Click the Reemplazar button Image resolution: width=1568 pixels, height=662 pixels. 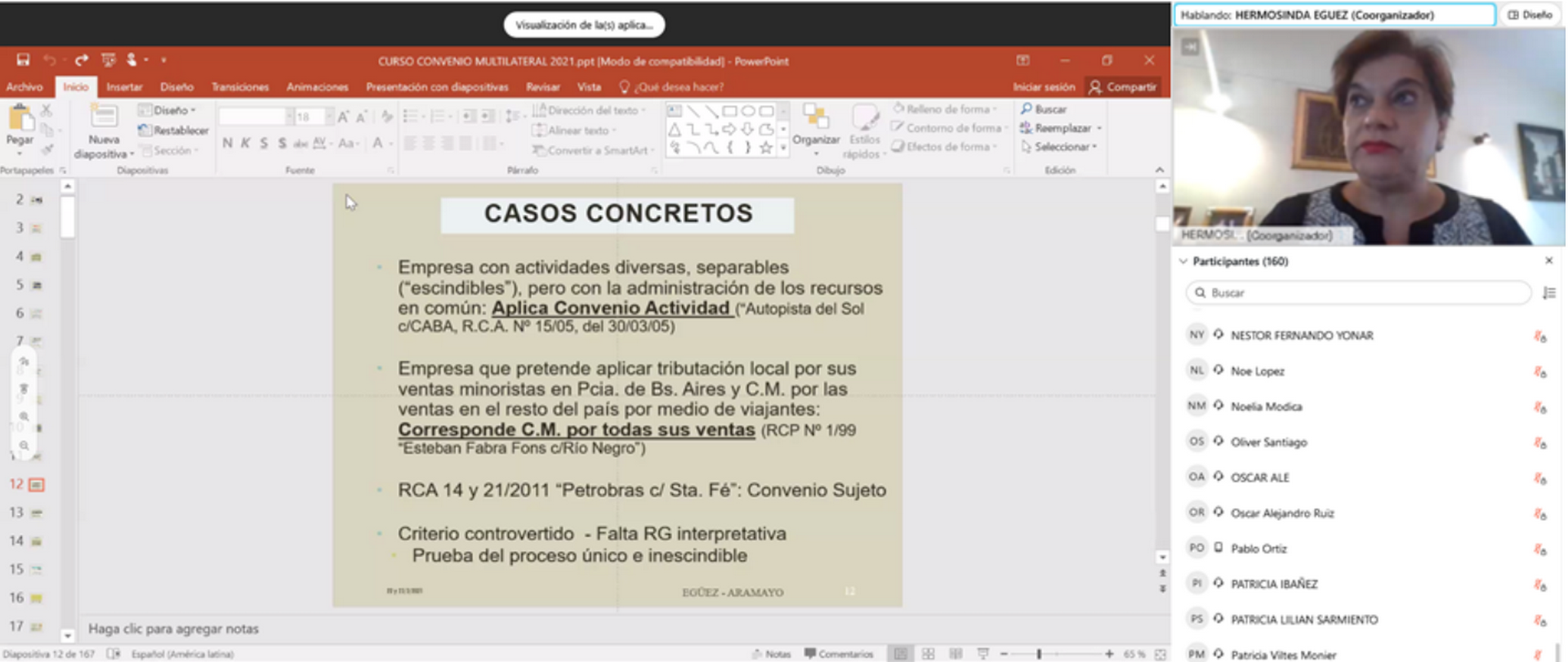tap(1061, 128)
